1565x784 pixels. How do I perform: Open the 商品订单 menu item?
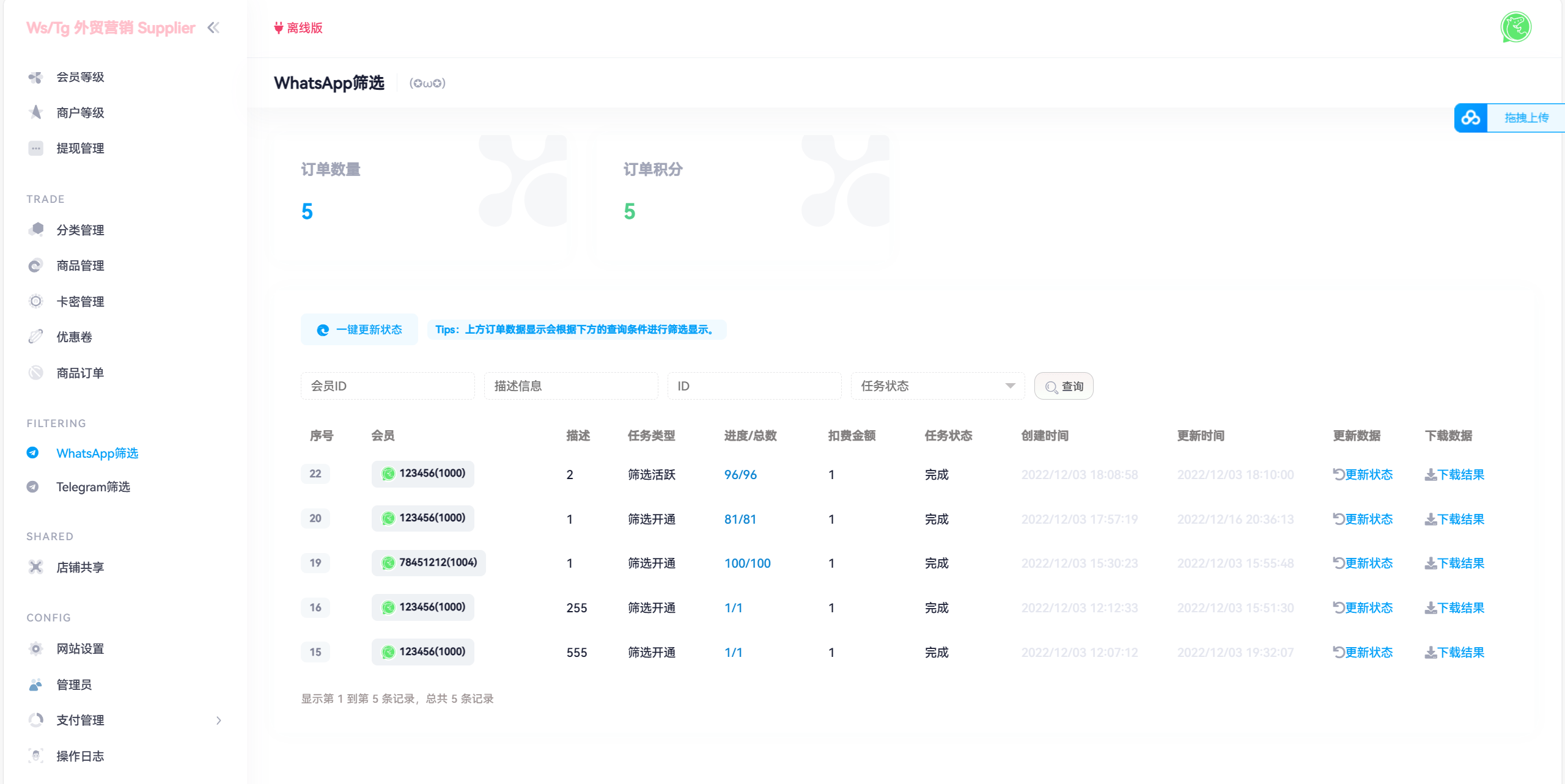[x=80, y=373]
